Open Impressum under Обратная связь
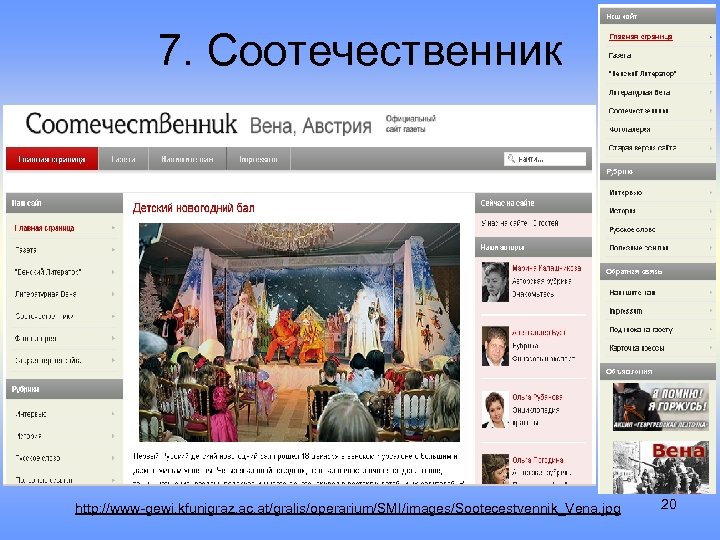Image resolution: width=720 pixels, height=540 pixels. click(625, 311)
